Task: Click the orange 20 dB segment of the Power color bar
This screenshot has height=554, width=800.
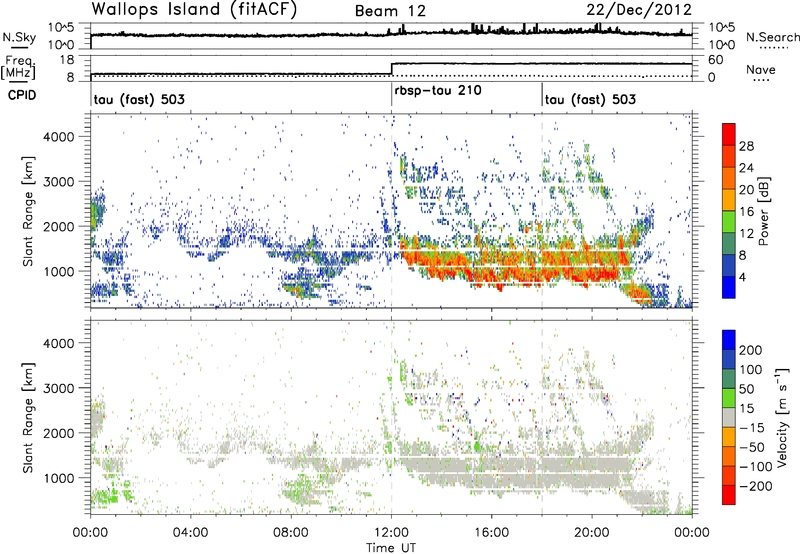Action: pos(729,199)
